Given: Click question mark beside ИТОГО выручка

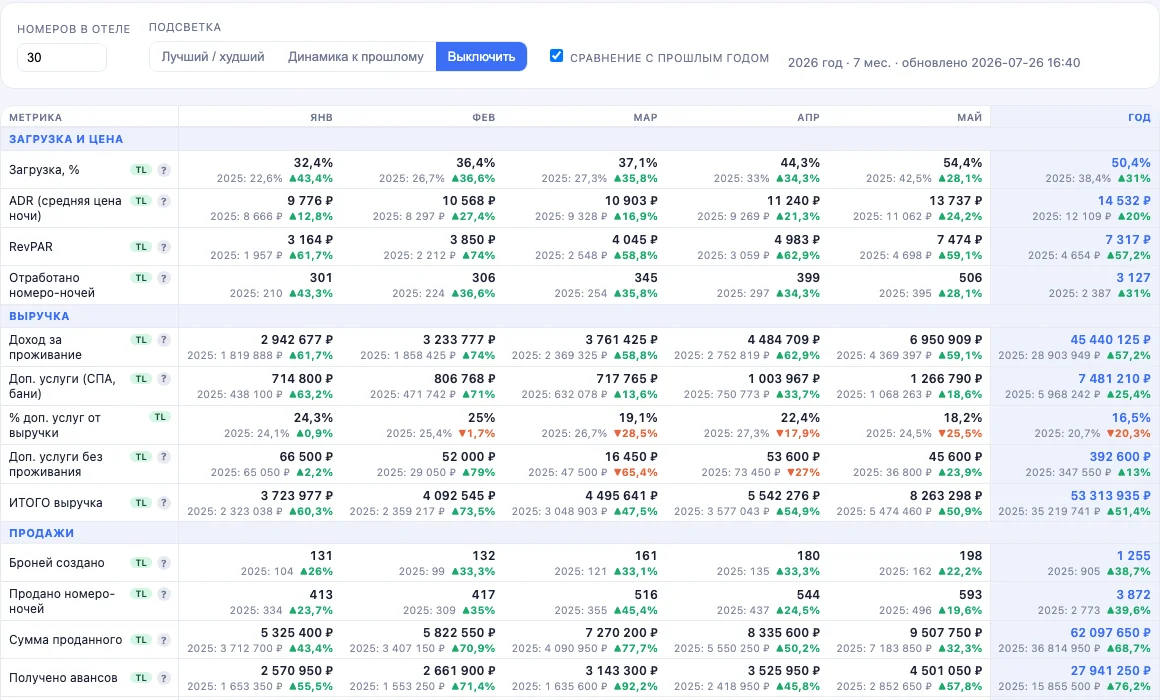Looking at the screenshot, I should (x=163, y=503).
